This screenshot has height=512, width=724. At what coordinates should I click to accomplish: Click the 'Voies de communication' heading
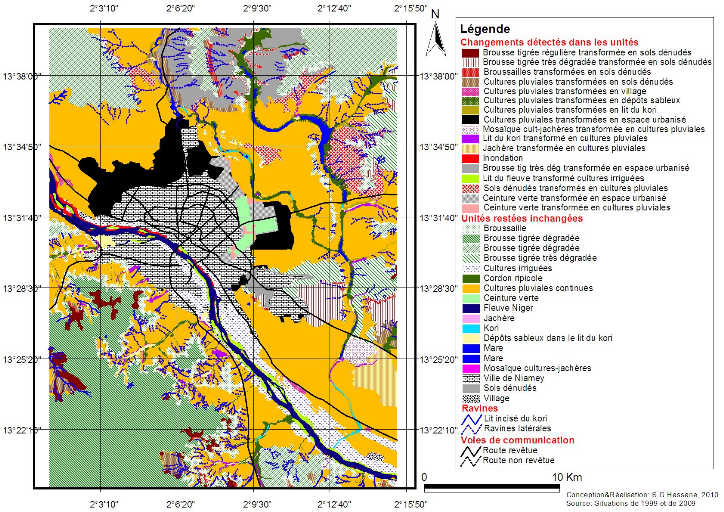pos(518,440)
